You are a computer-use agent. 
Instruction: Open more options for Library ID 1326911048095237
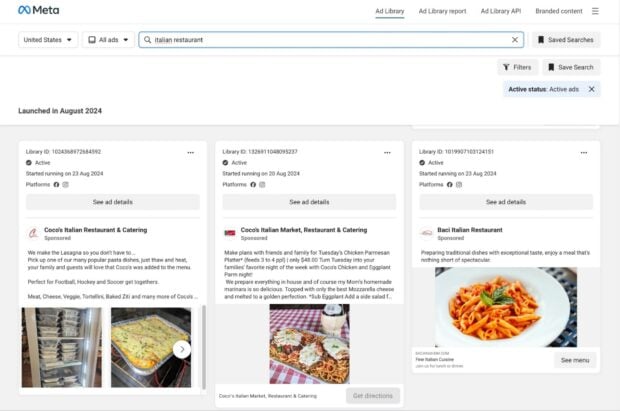click(387, 153)
